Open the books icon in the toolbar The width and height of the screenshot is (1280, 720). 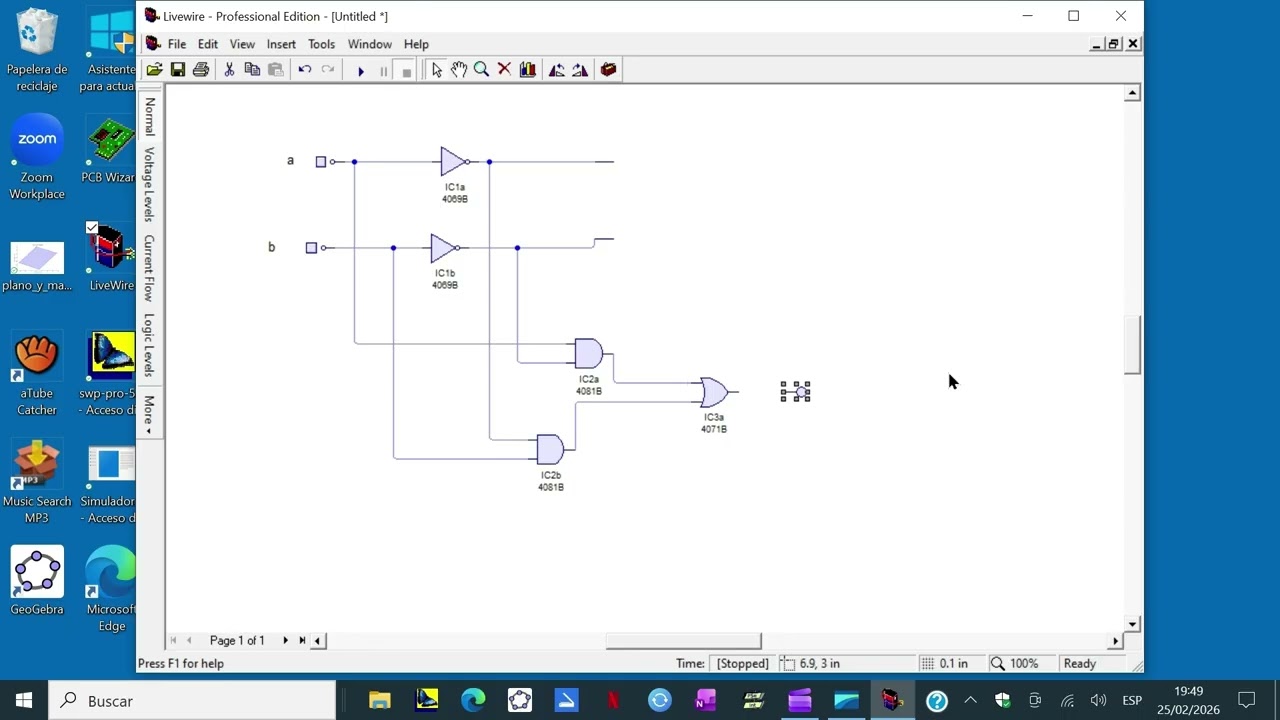[528, 70]
